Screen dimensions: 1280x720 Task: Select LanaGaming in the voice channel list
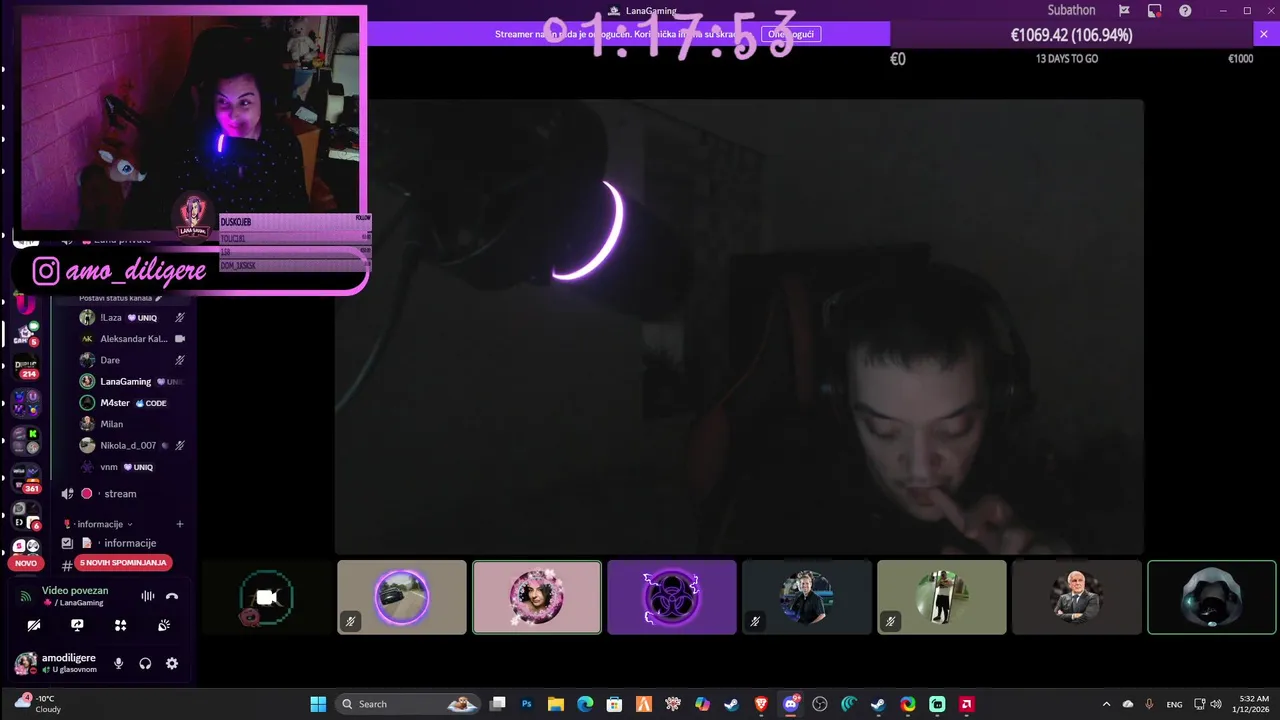tap(132, 381)
